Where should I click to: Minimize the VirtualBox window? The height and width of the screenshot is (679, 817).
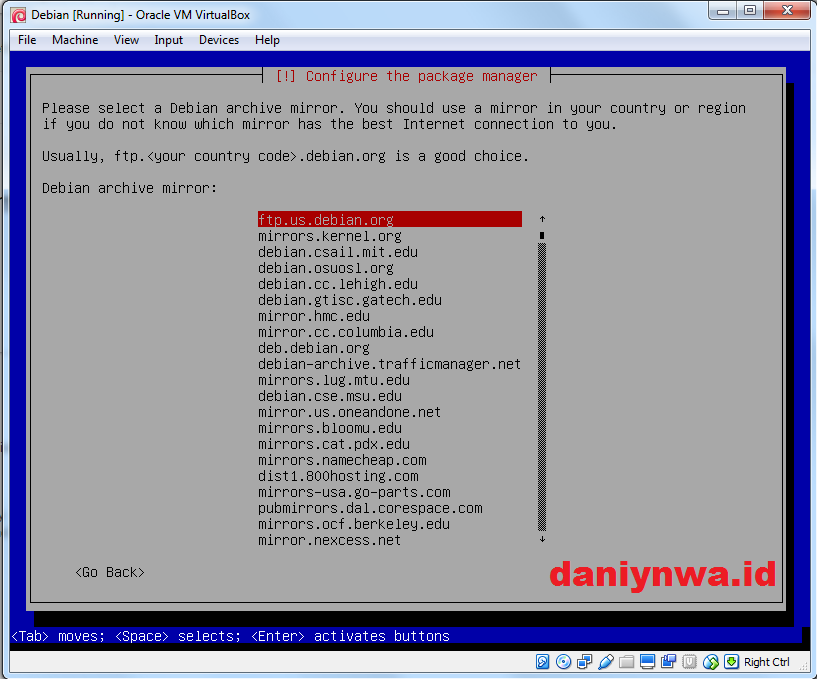point(723,10)
